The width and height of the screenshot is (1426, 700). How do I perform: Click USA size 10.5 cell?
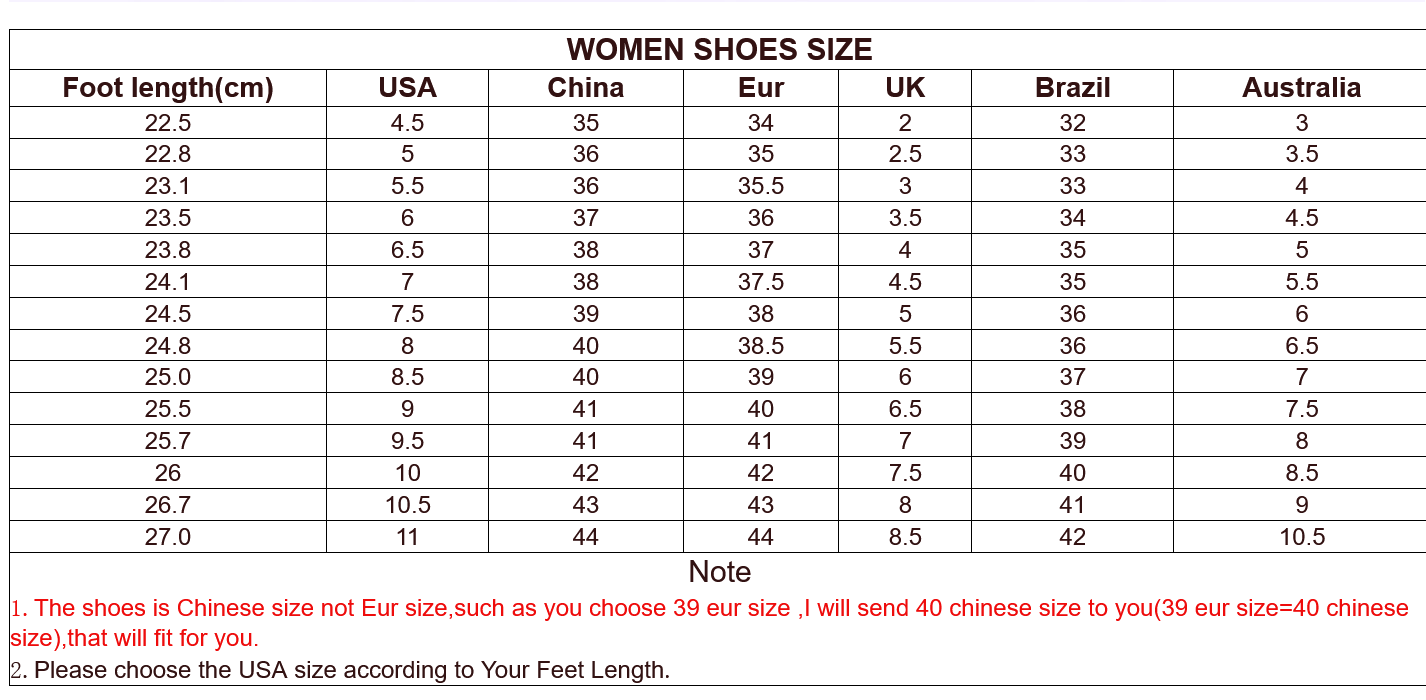tap(407, 505)
